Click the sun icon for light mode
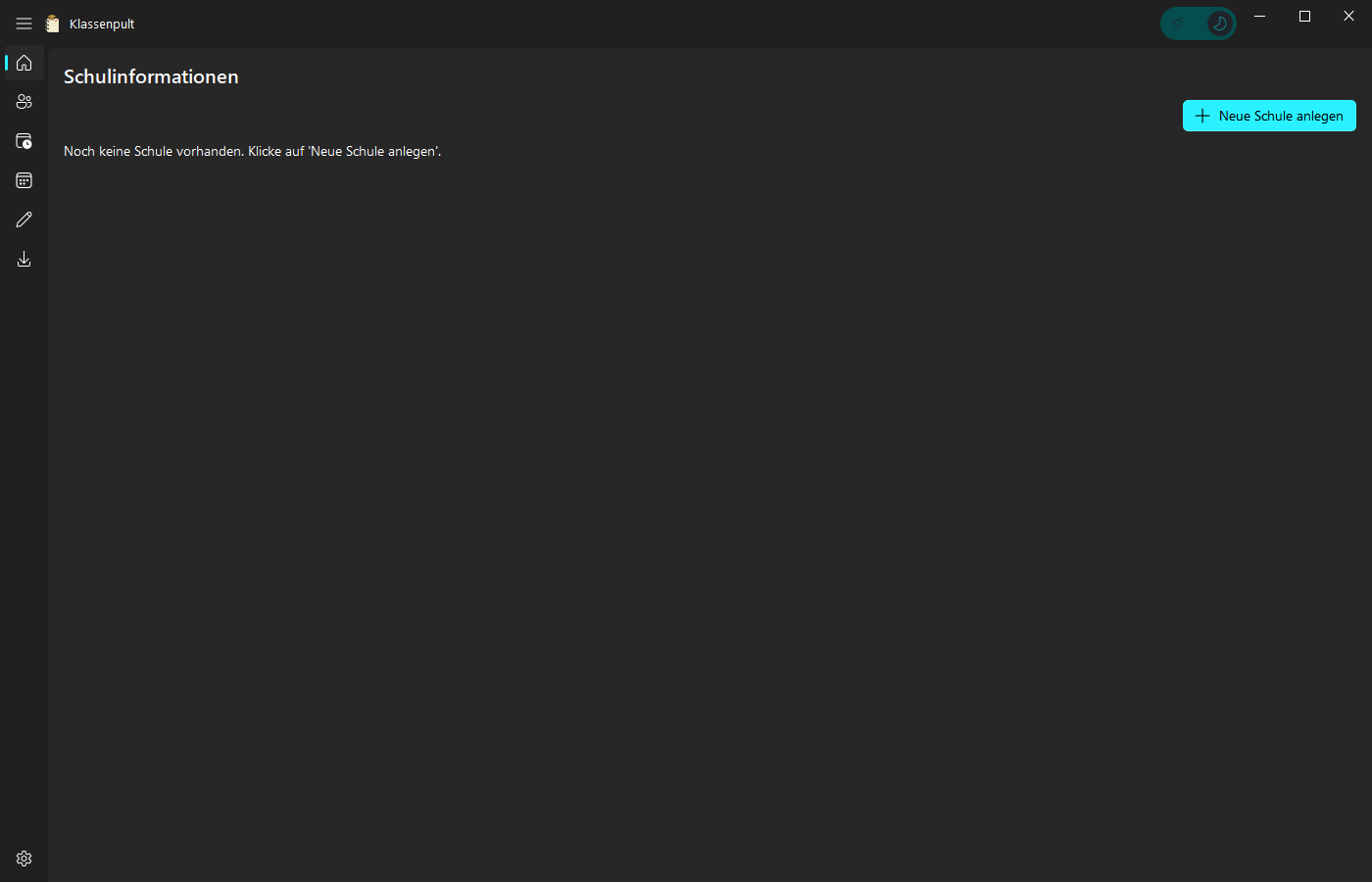 coord(1178,24)
